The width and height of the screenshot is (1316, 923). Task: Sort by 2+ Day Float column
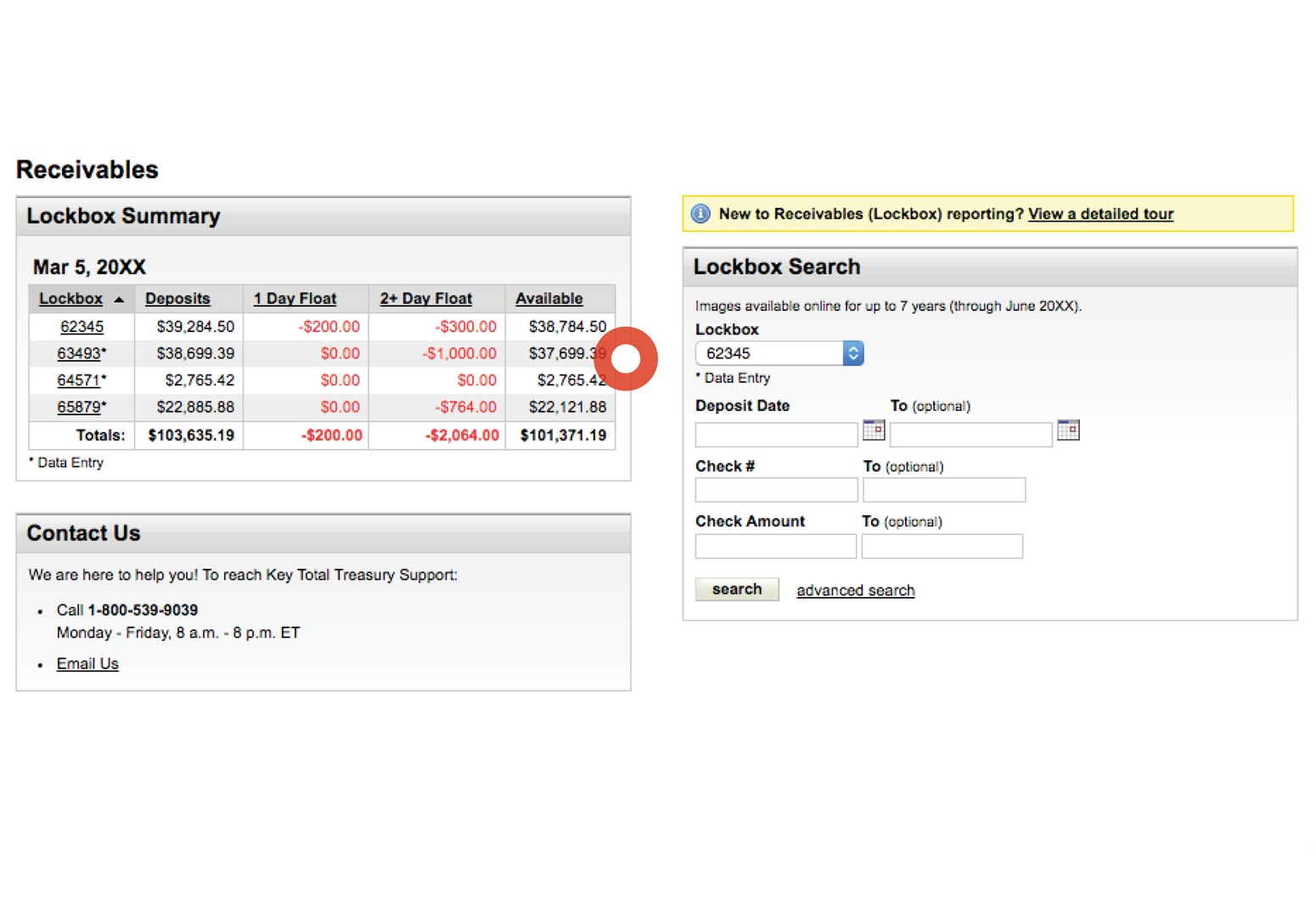pos(425,299)
